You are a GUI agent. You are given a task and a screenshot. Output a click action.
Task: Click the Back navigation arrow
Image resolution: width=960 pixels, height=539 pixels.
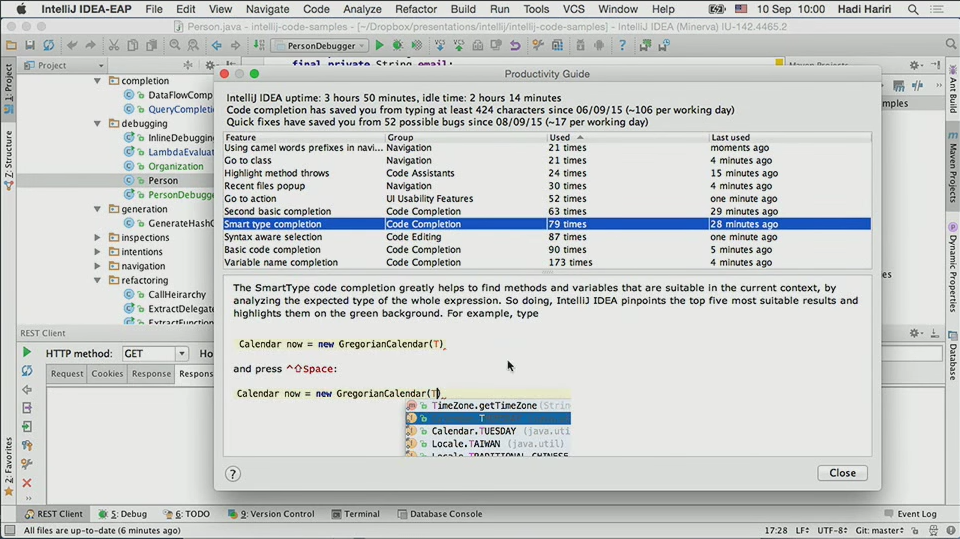(217, 45)
